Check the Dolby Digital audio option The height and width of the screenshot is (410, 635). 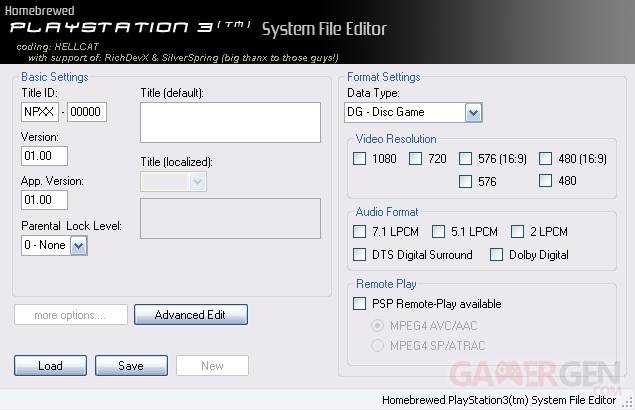tap(496, 255)
